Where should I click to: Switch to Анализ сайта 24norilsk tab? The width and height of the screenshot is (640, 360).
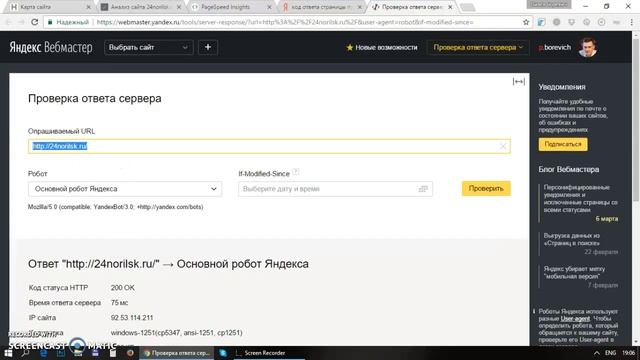pyautogui.click(x=140, y=7)
